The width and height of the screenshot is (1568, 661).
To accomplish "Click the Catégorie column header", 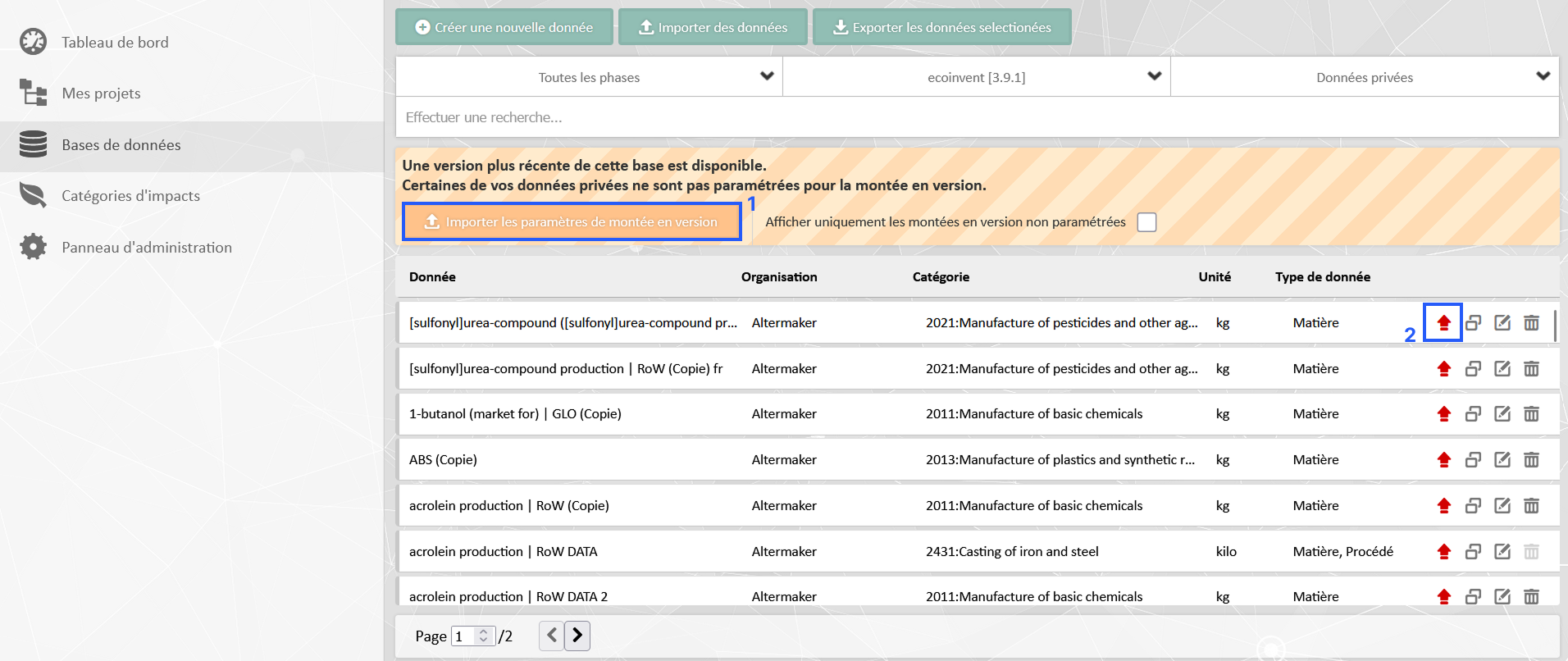I will click(941, 277).
